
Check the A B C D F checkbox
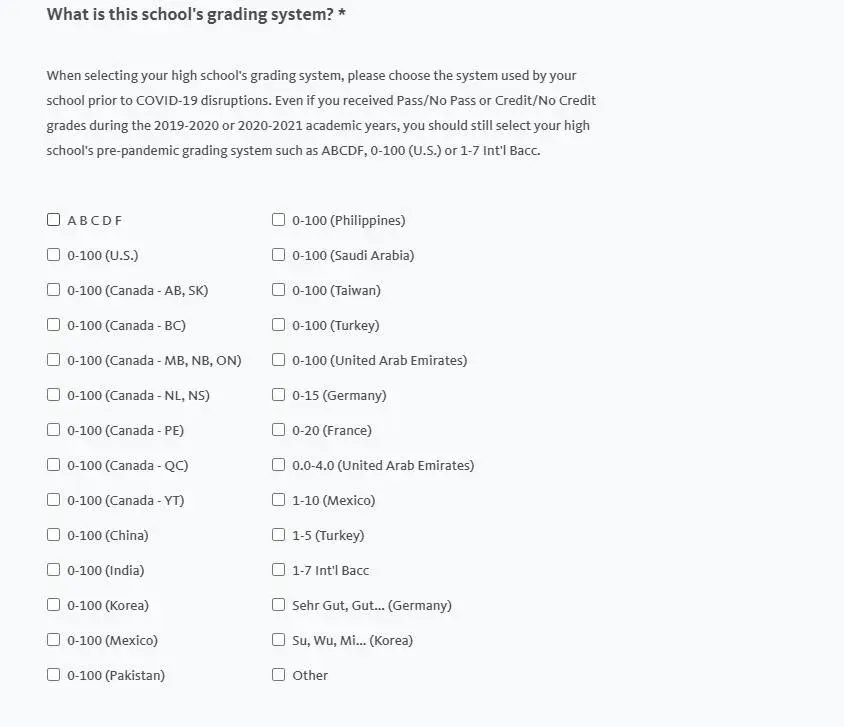[x=54, y=220]
